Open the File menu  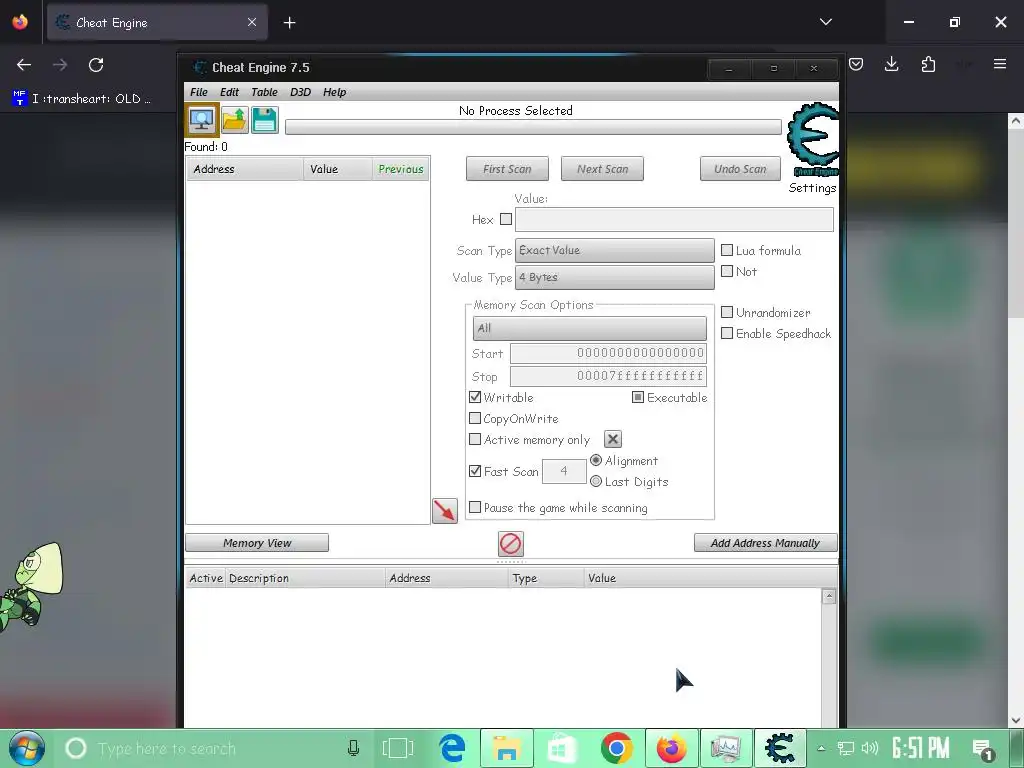click(199, 92)
